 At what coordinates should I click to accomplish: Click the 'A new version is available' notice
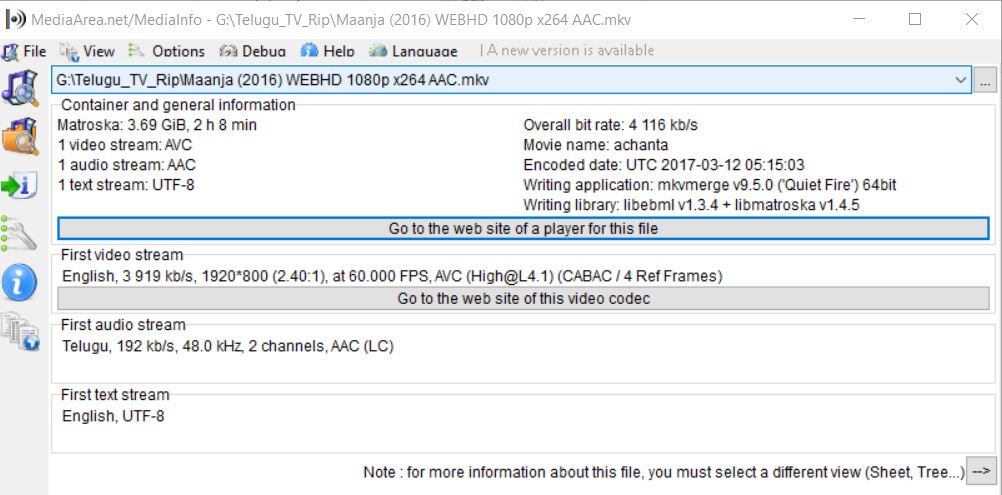point(568,51)
